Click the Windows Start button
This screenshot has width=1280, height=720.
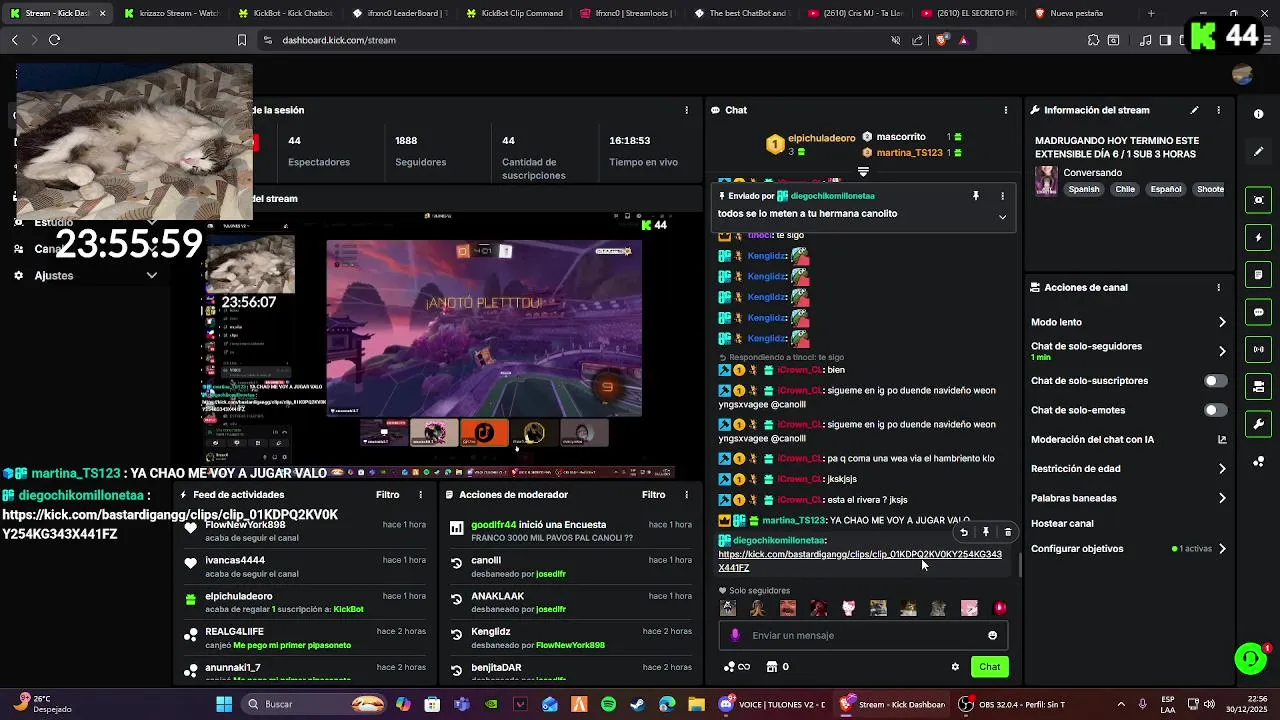click(x=224, y=704)
